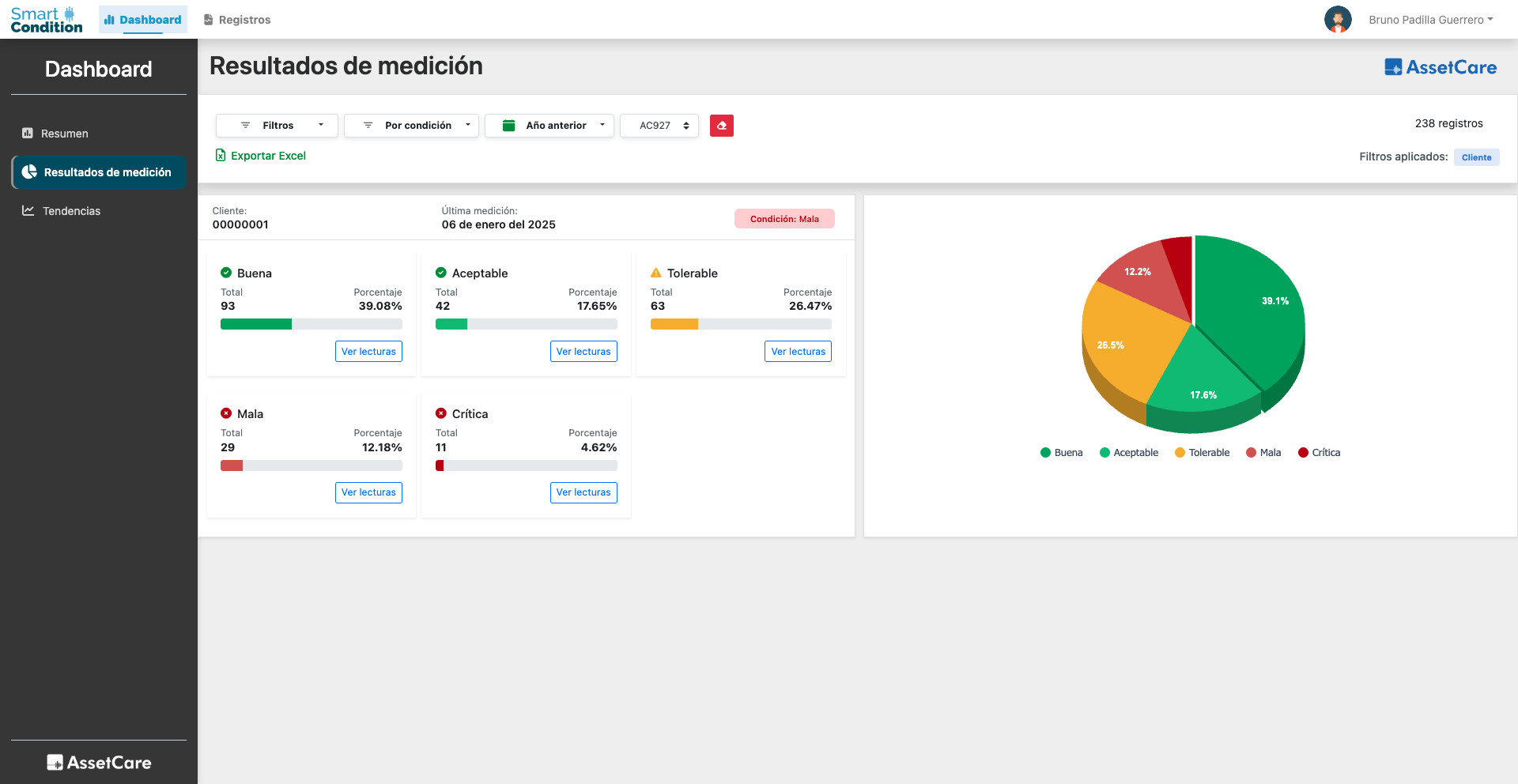Open the Filtros dropdown
This screenshot has height=784, width=1518.
277,125
